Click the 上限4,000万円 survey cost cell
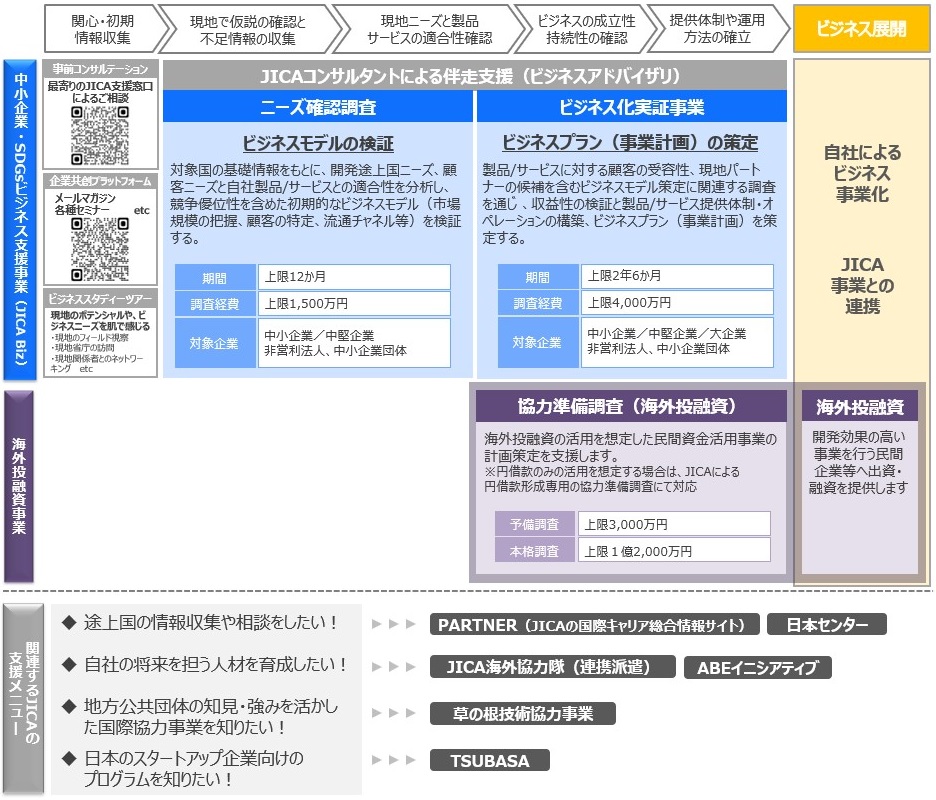936x800 pixels. 677,302
